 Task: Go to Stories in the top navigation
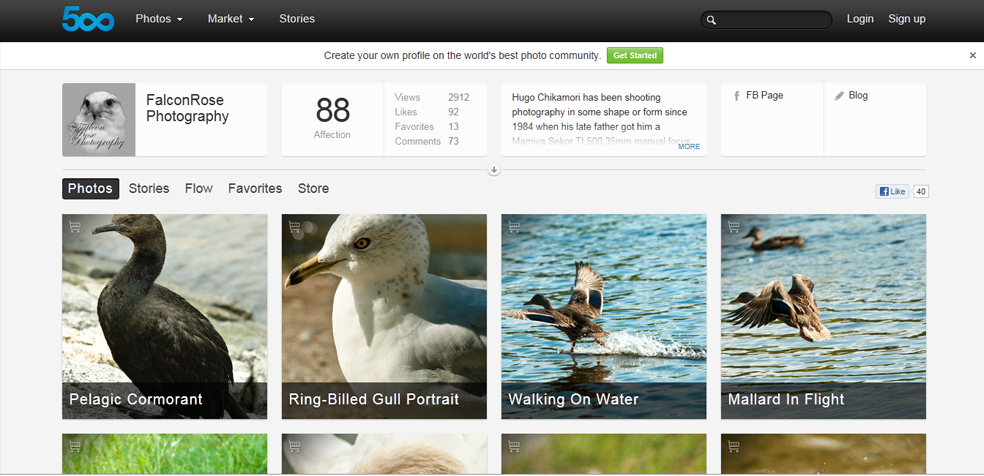(x=297, y=19)
